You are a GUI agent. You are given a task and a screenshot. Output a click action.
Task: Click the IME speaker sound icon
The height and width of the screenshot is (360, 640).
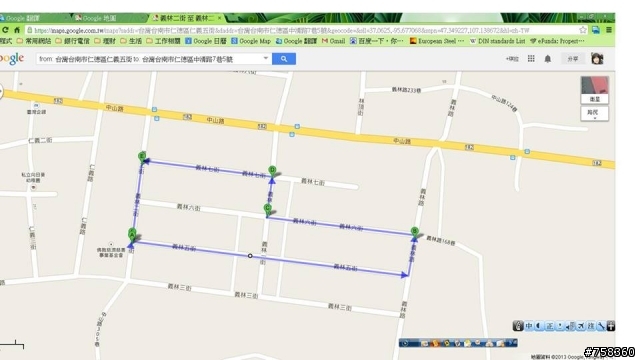coord(570,326)
